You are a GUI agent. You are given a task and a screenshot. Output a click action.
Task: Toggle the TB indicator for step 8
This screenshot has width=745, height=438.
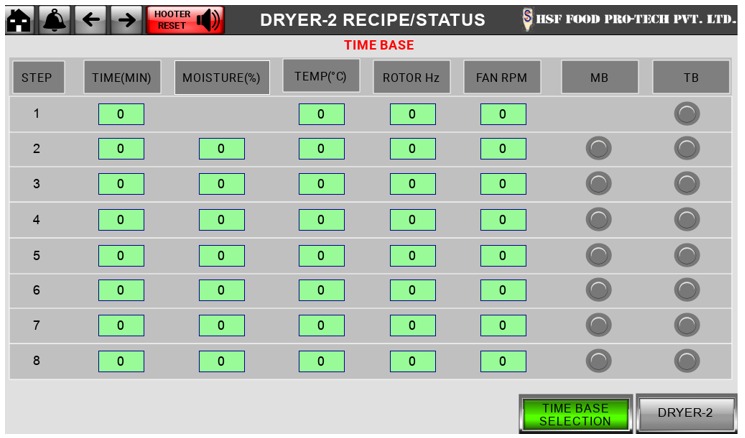point(687,360)
